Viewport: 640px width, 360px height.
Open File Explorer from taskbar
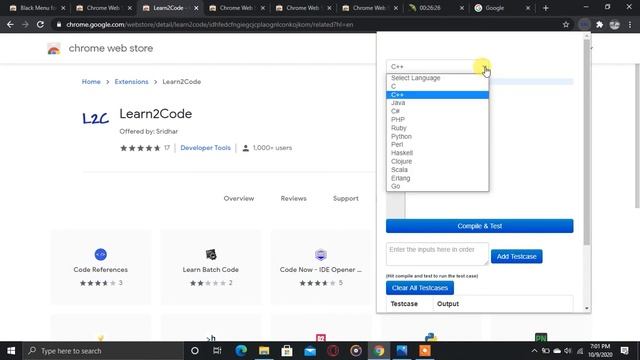point(264,351)
